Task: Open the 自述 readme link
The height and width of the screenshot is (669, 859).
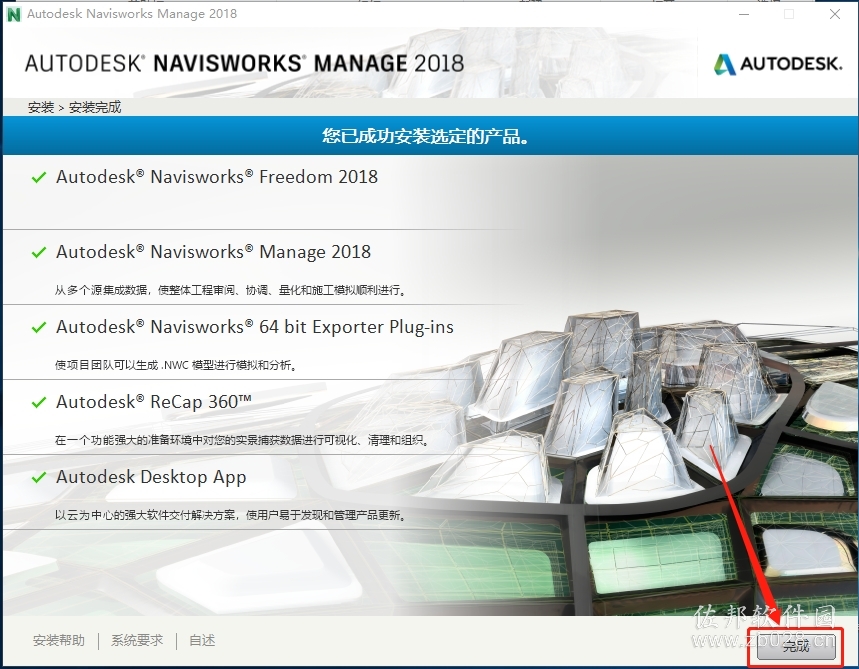Action: click(x=202, y=640)
